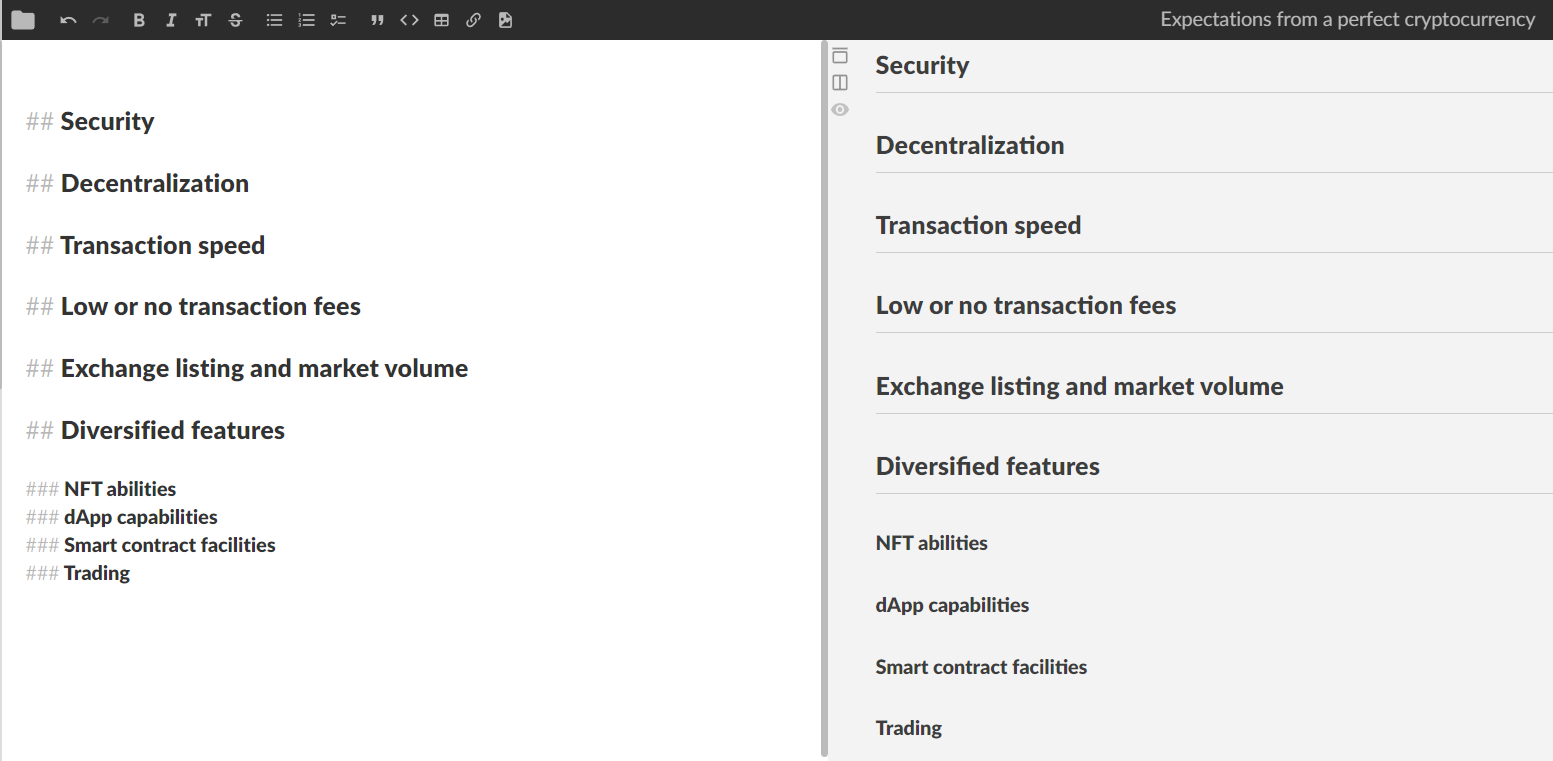Place cursor in '## Security' editor line

(90, 121)
